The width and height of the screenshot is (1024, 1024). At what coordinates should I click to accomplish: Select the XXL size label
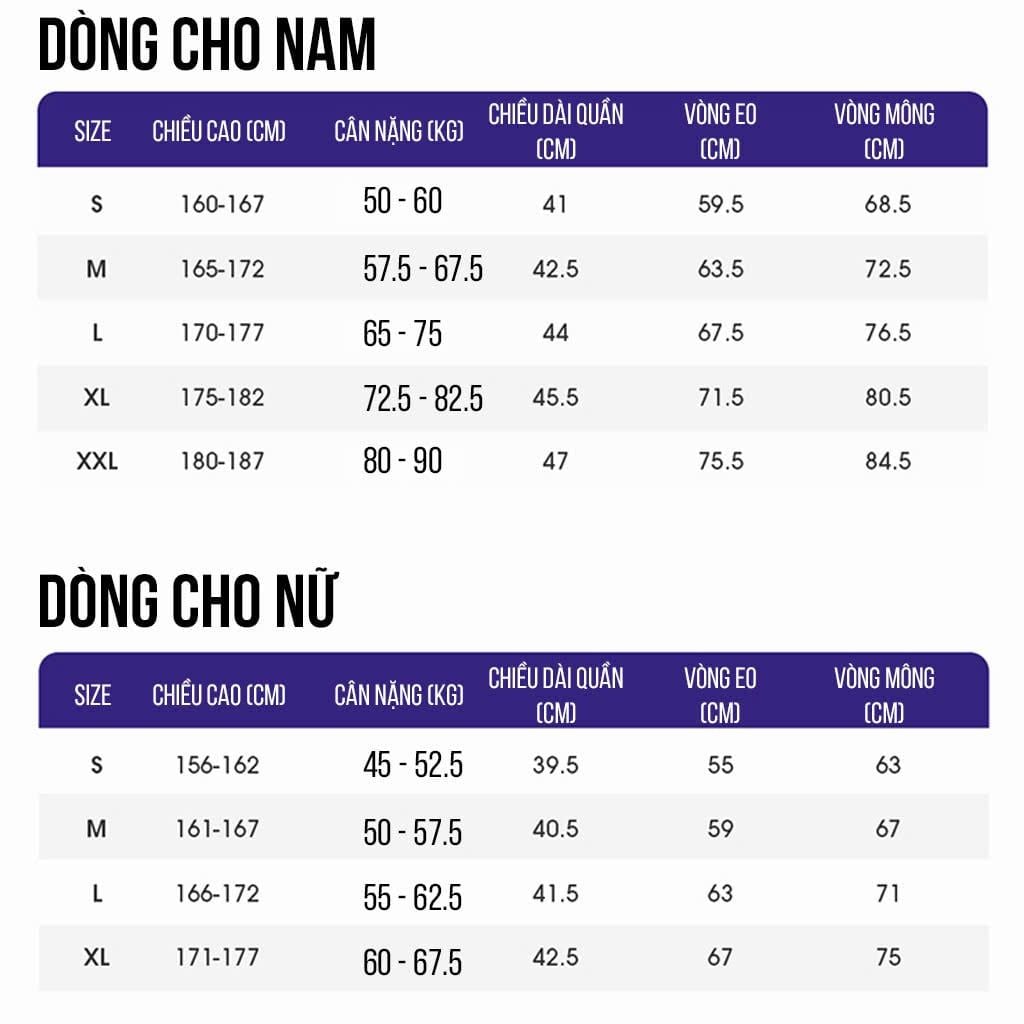coord(97,461)
